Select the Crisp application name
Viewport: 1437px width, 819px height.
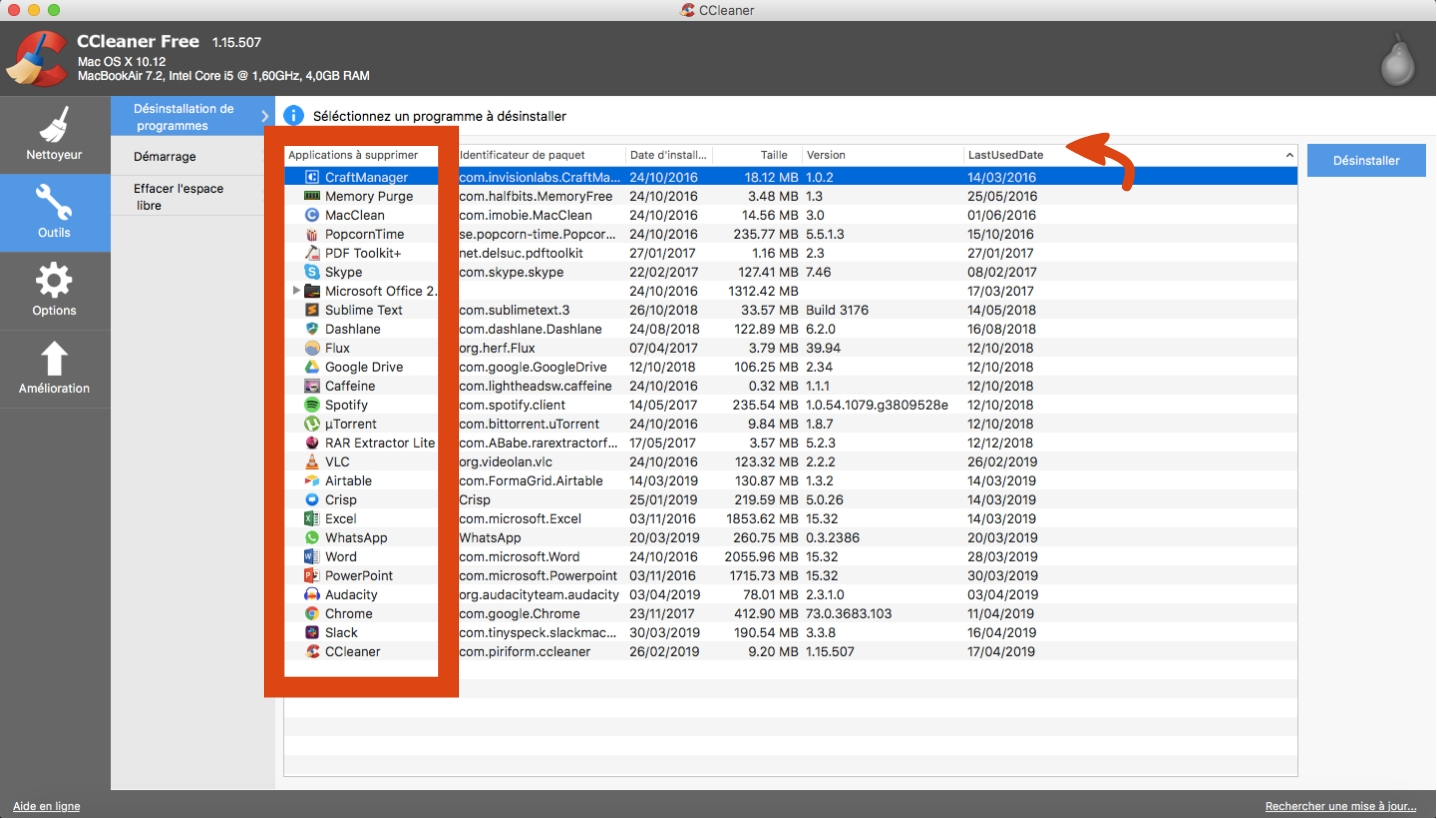(x=341, y=500)
